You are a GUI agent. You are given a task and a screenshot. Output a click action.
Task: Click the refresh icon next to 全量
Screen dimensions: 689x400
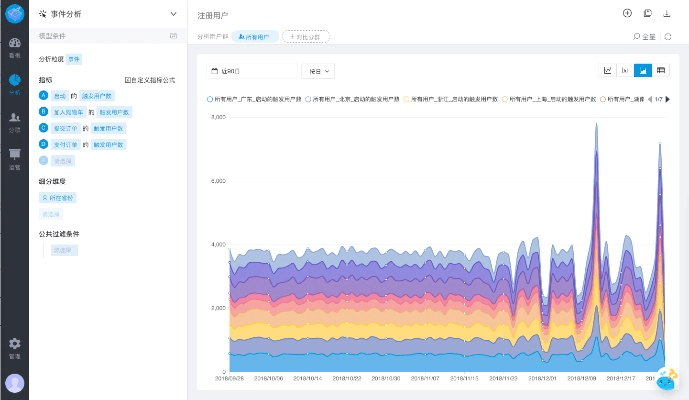[667, 36]
